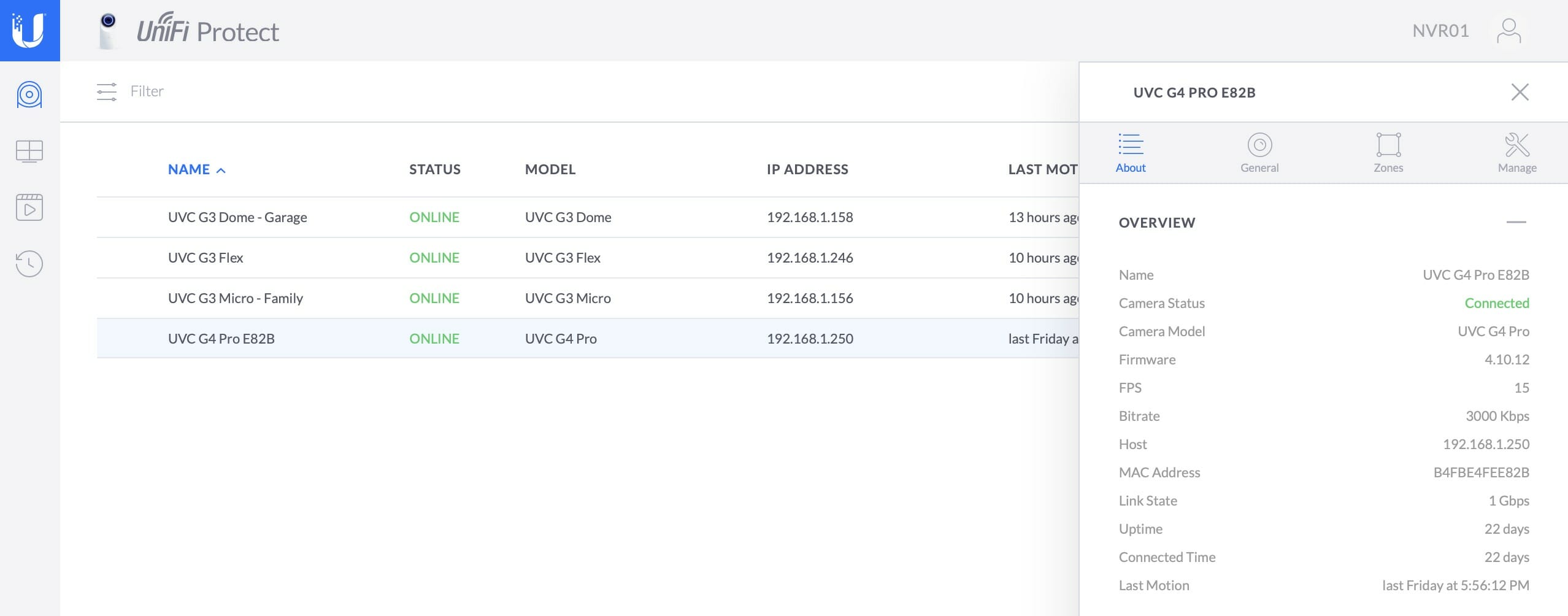Screen dimensions: 1568x616
Task: Click the 1 Gbps link state value
Action: (x=1508, y=501)
